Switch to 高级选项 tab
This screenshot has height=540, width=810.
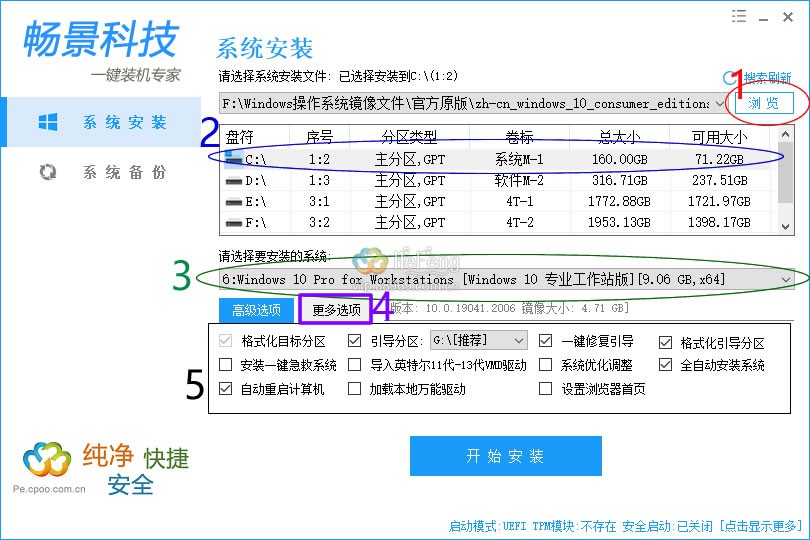point(256,310)
